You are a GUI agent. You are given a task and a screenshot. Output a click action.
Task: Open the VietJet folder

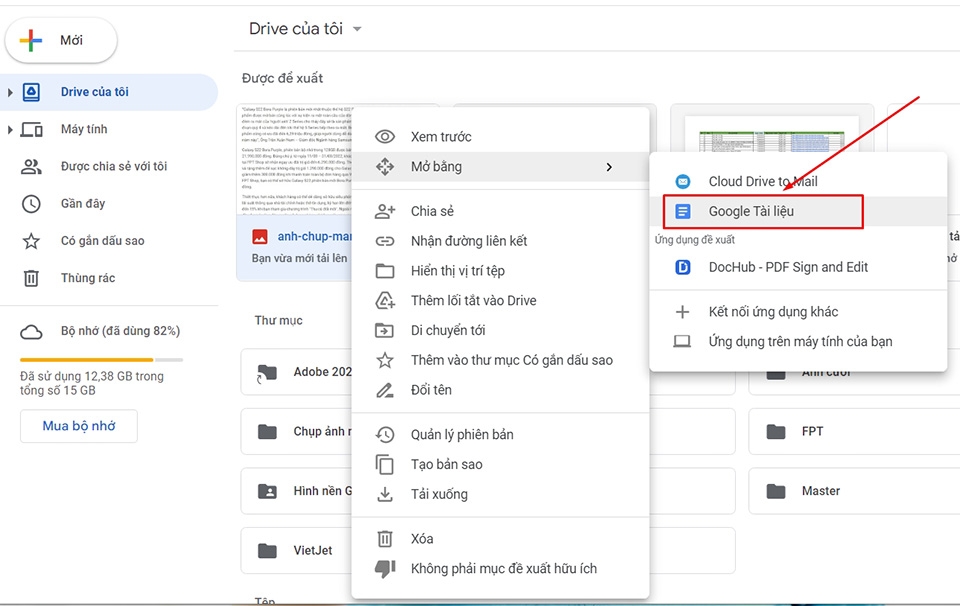point(297,550)
